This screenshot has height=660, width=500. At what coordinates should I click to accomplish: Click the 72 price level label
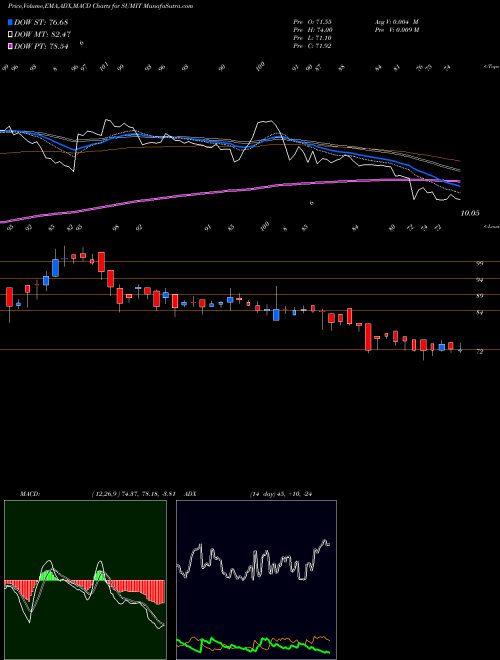click(x=479, y=352)
